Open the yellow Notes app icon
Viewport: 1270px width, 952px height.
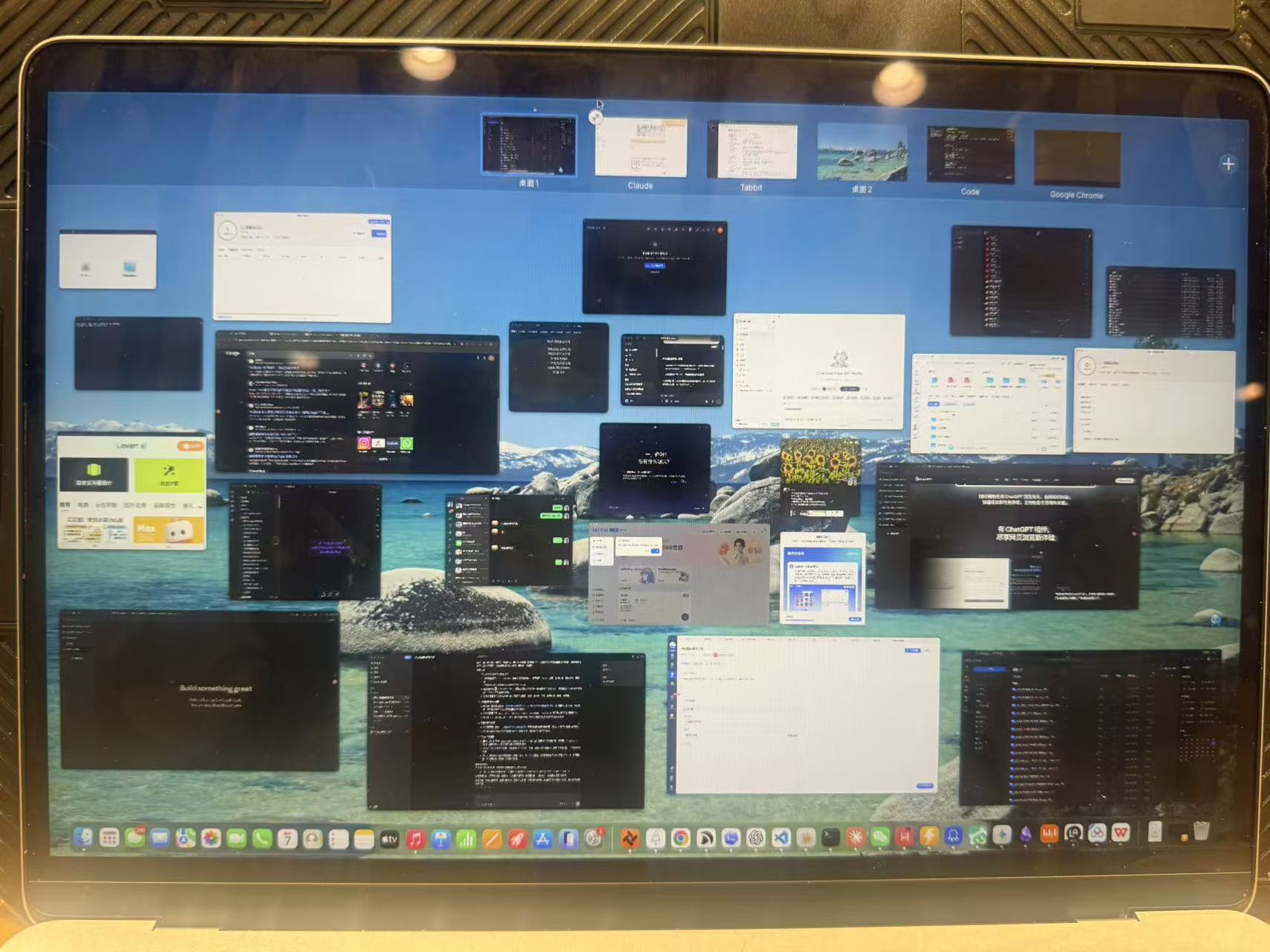(x=364, y=840)
